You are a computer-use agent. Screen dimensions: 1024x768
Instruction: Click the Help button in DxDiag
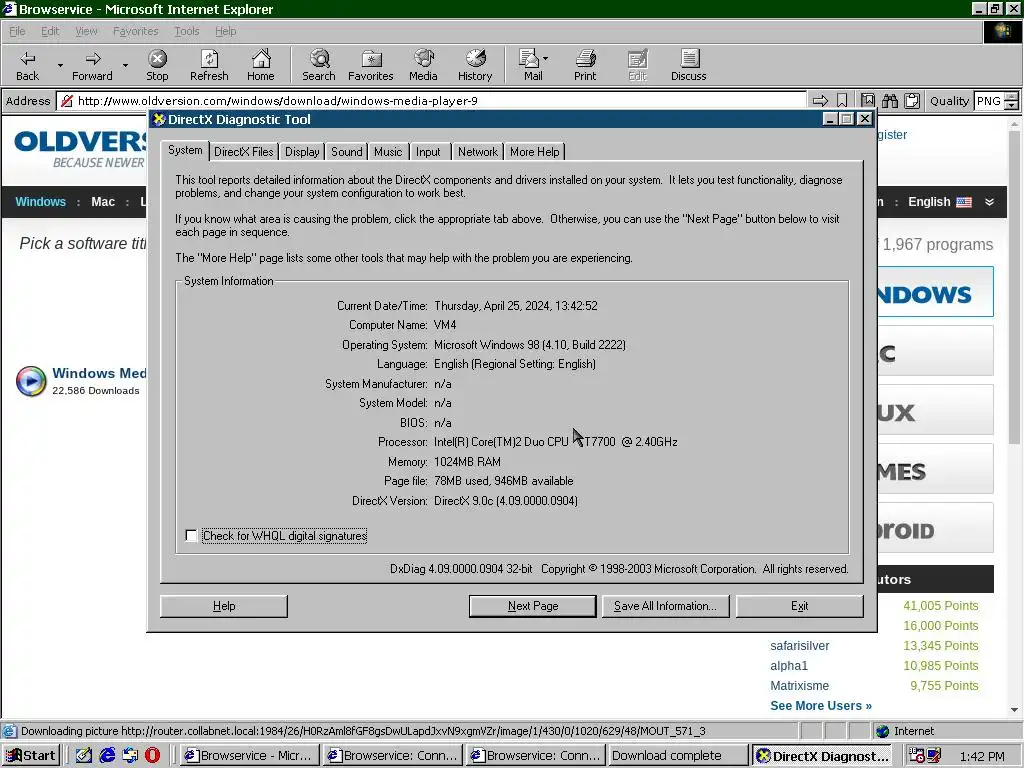(x=224, y=606)
